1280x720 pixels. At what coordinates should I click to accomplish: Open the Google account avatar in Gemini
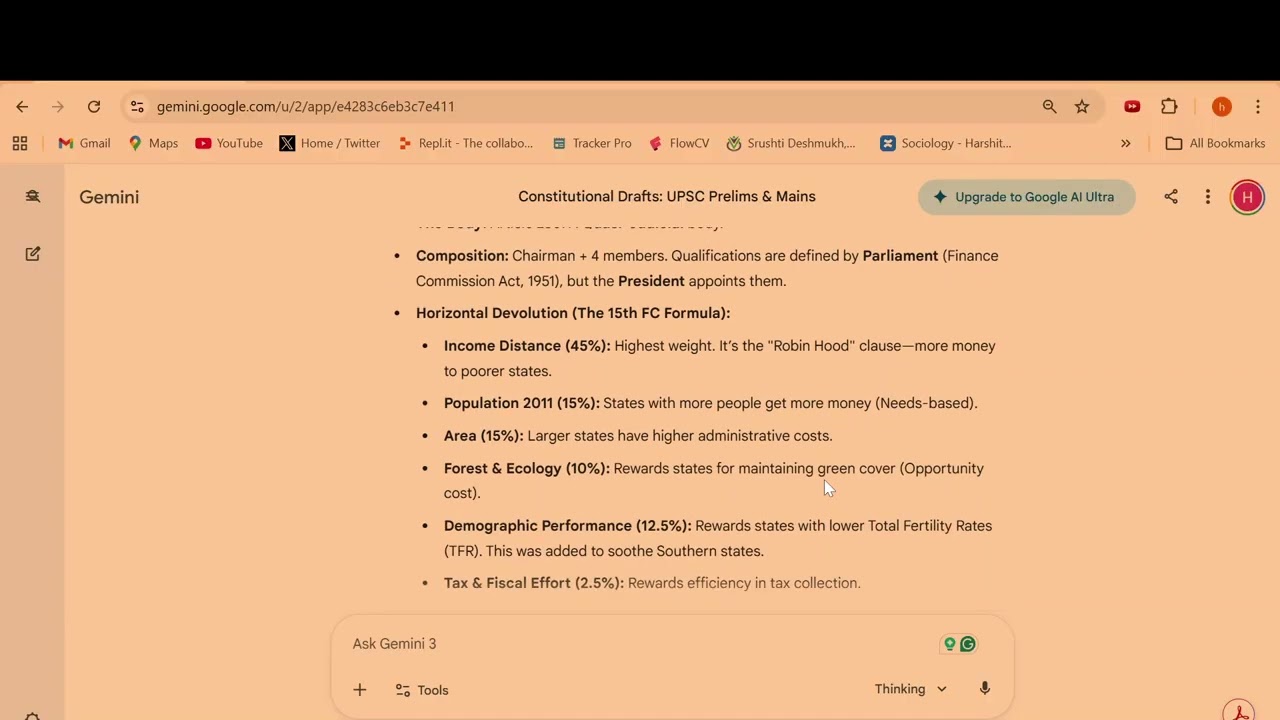pyautogui.click(x=1247, y=197)
